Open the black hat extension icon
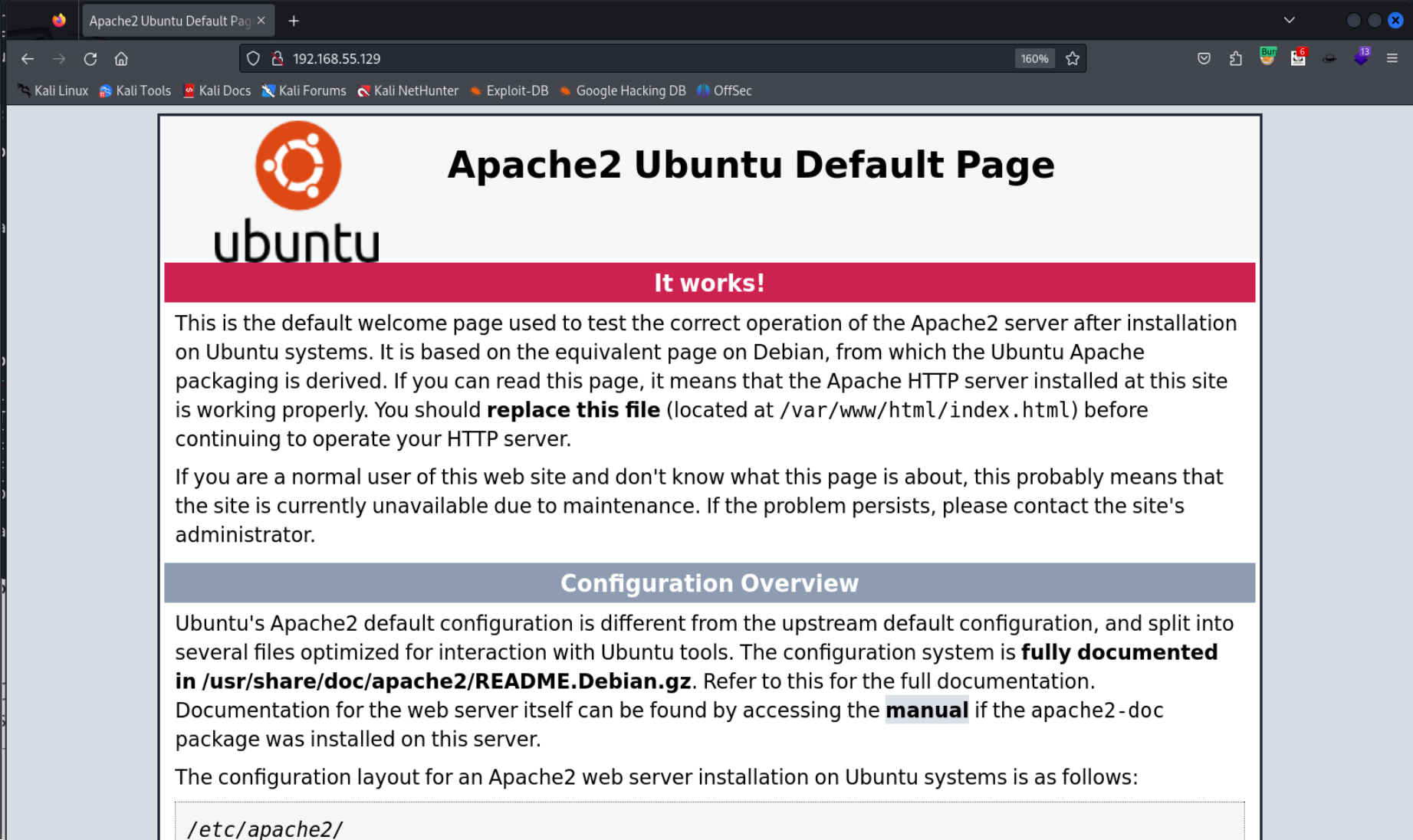This screenshot has width=1413, height=840. (x=1329, y=58)
